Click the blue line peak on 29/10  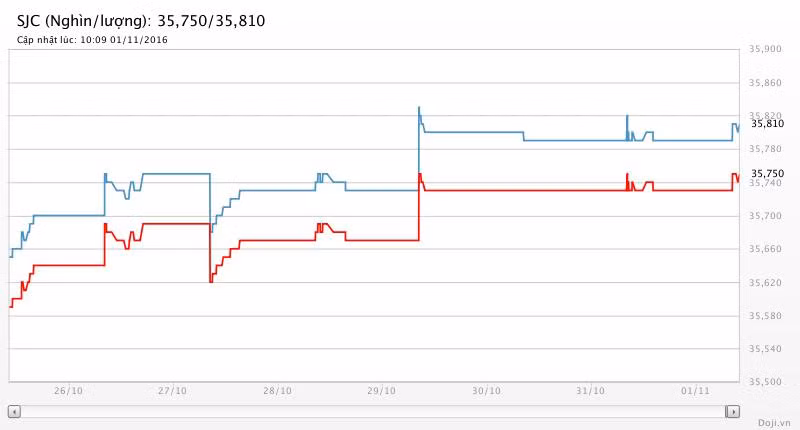click(419, 108)
